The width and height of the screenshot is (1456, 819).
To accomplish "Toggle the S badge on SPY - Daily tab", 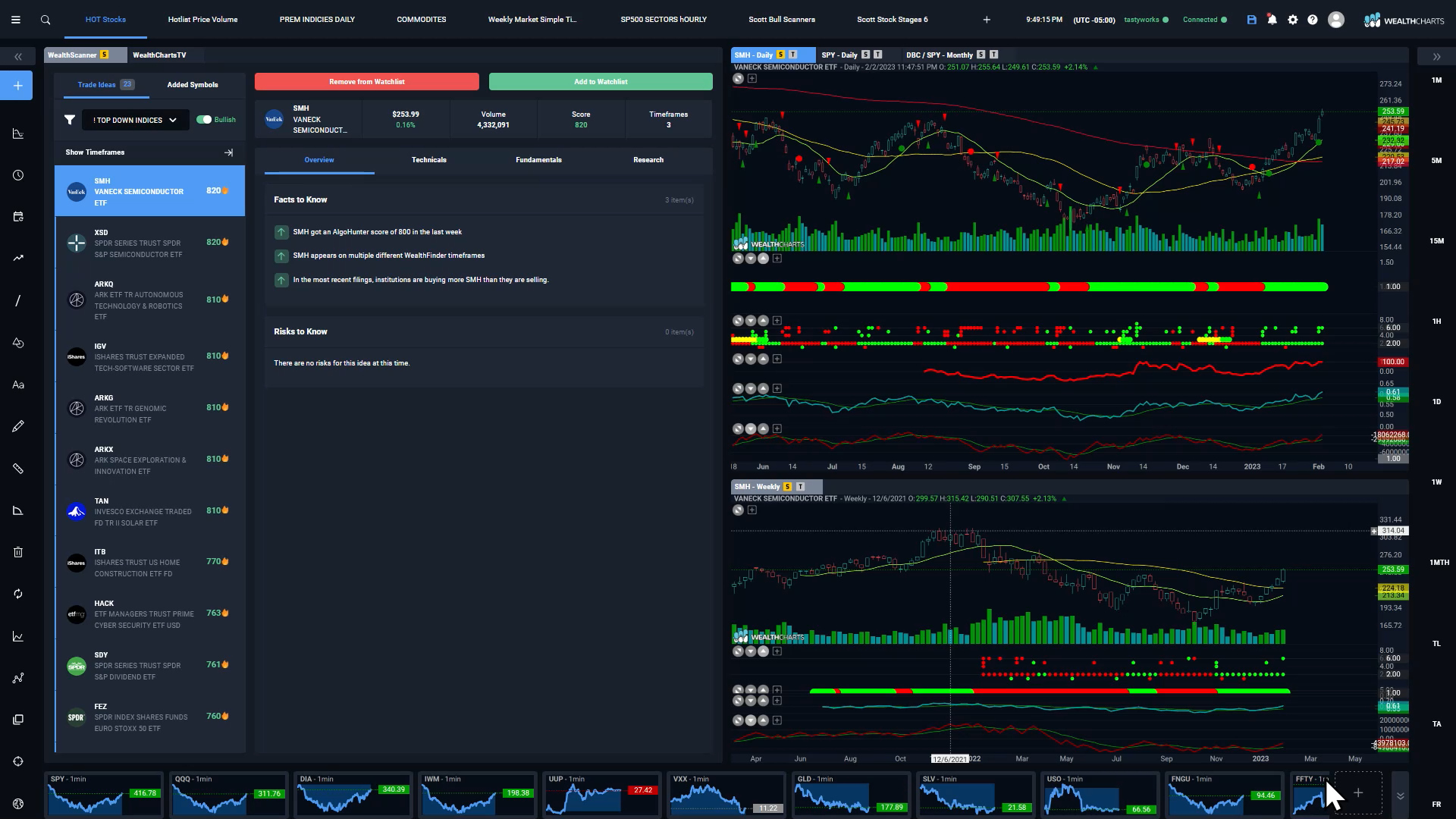I will 865,55.
